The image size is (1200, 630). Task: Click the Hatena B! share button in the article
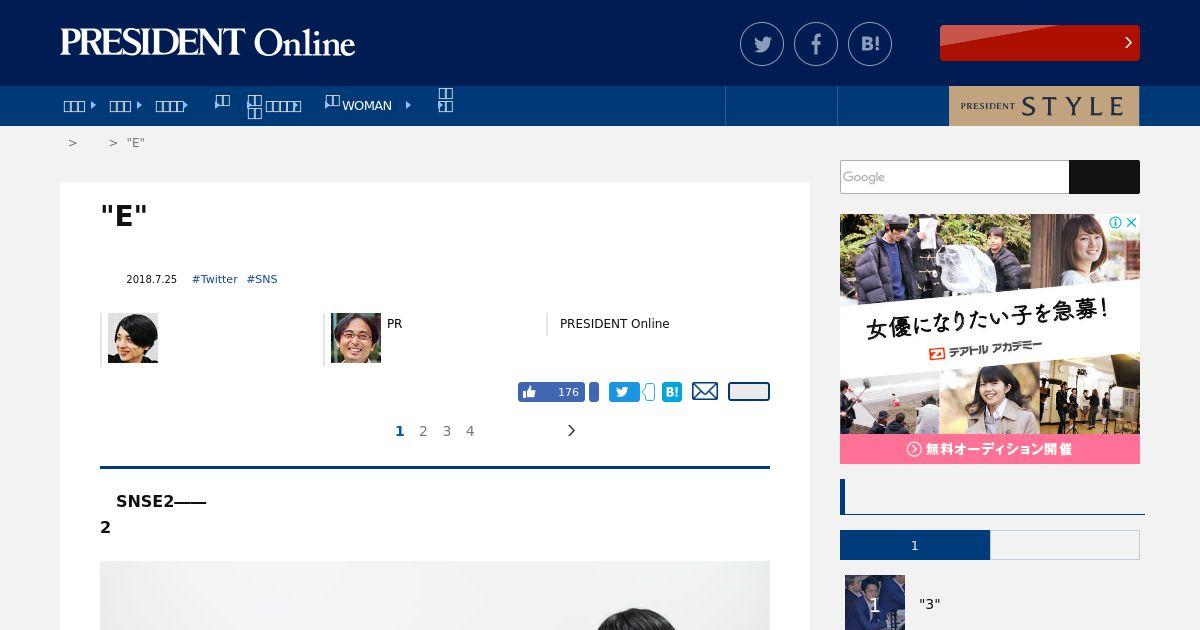click(672, 392)
